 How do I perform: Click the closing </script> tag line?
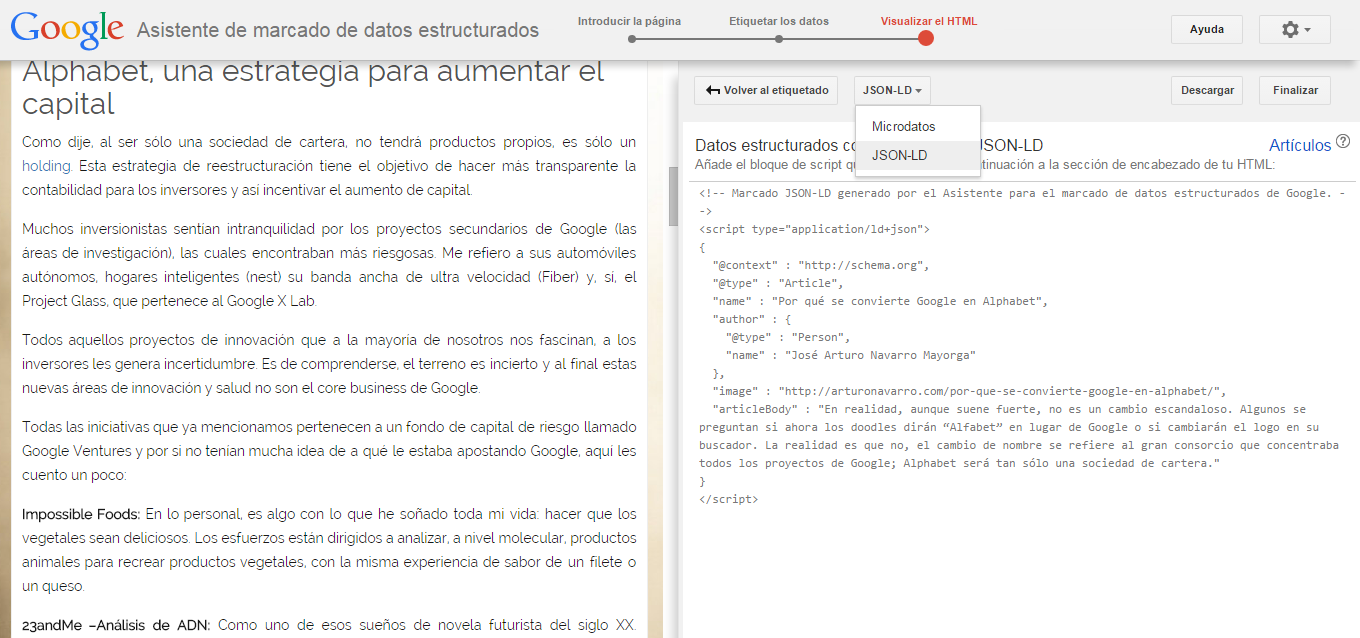click(728, 499)
